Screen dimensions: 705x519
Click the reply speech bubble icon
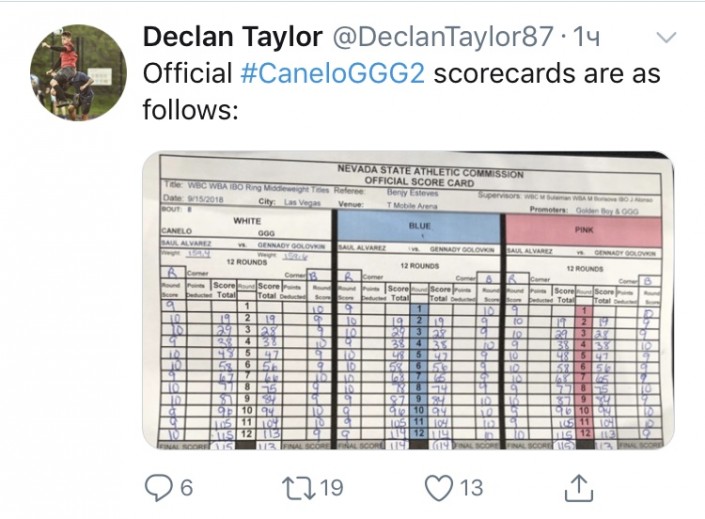(159, 487)
